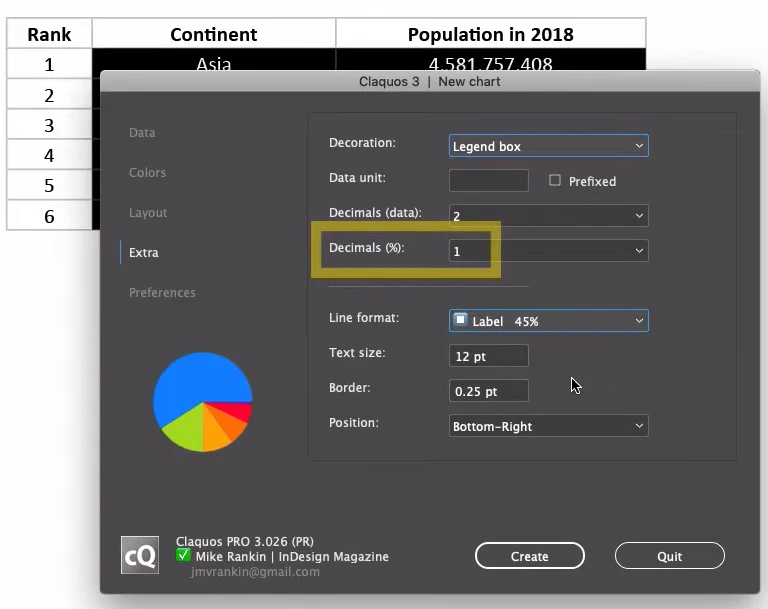The height and width of the screenshot is (609, 768).
Task: Click the Rank cell showing 3
Action: [49, 125]
